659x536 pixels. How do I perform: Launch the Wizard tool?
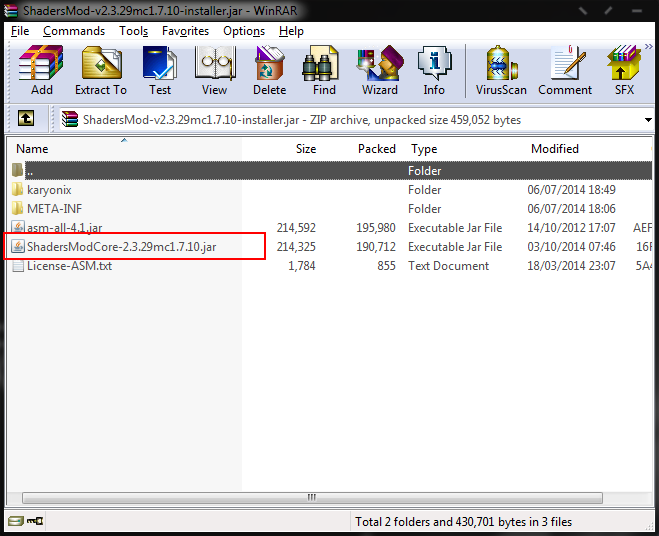tap(380, 70)
